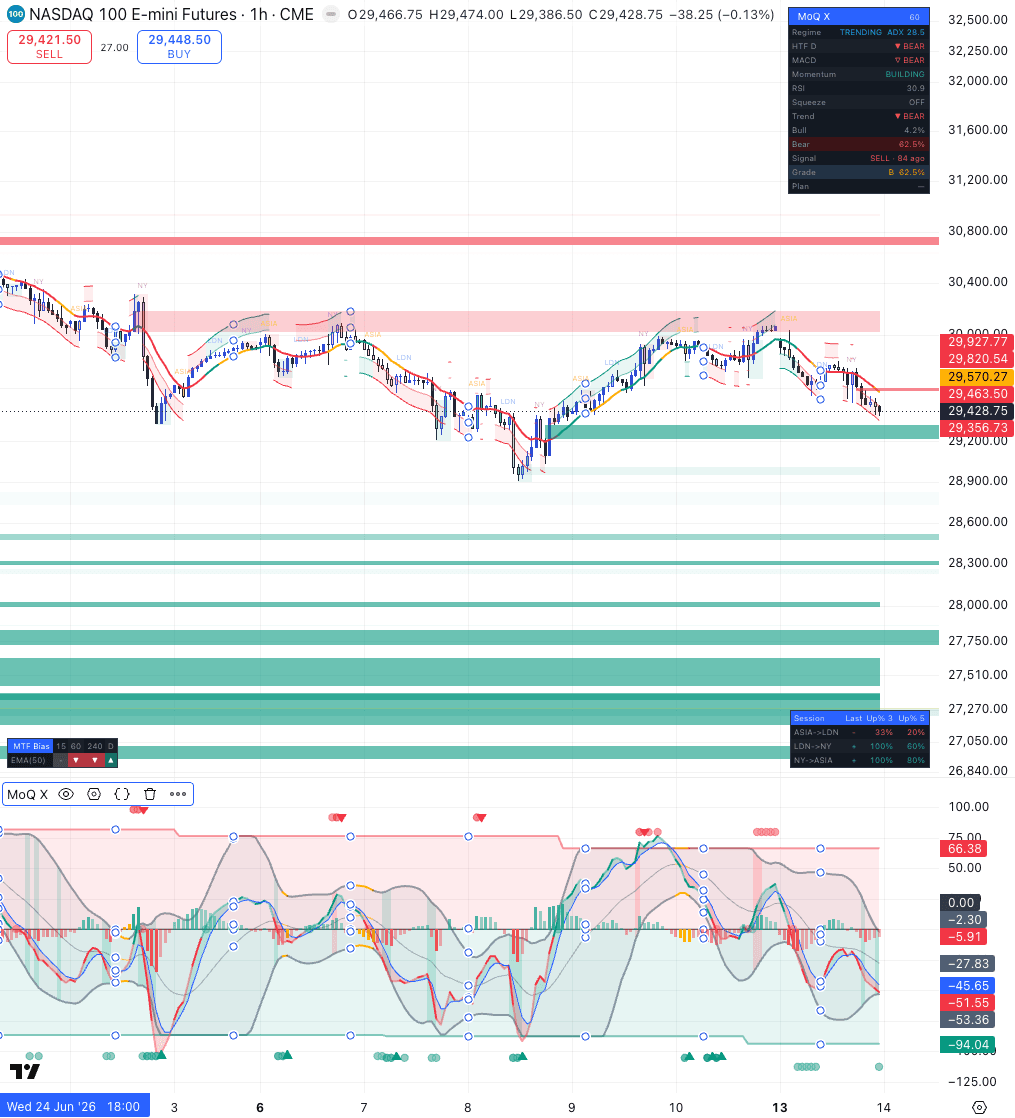Click the MoQ X dashboard blue header

[x=858, y=16]
